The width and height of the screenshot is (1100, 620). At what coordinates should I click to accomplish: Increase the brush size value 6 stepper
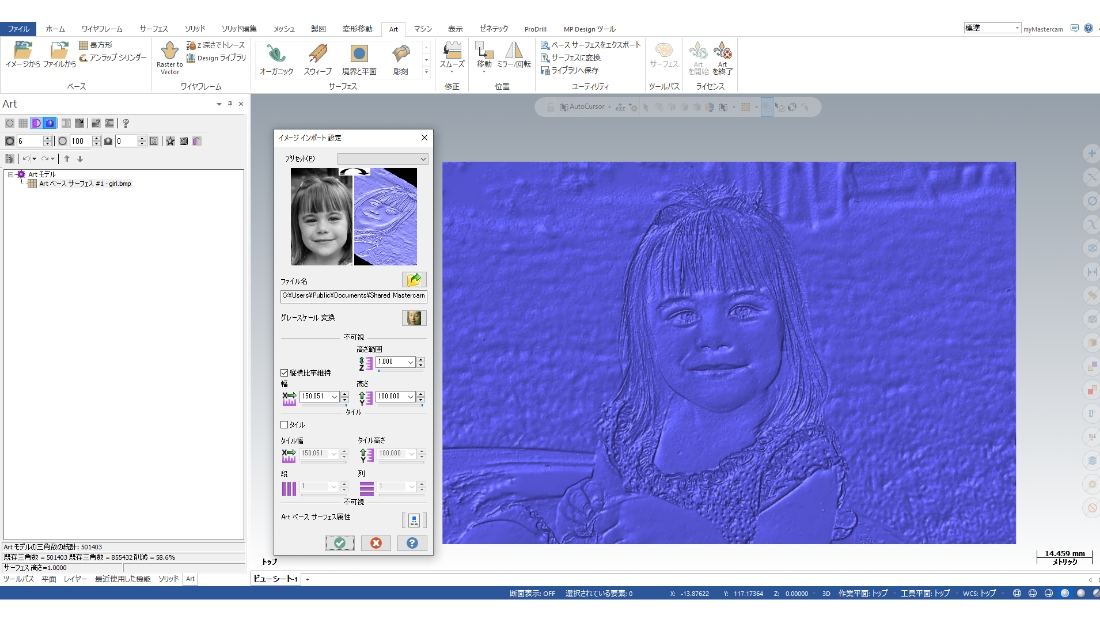tap(47, 138)
